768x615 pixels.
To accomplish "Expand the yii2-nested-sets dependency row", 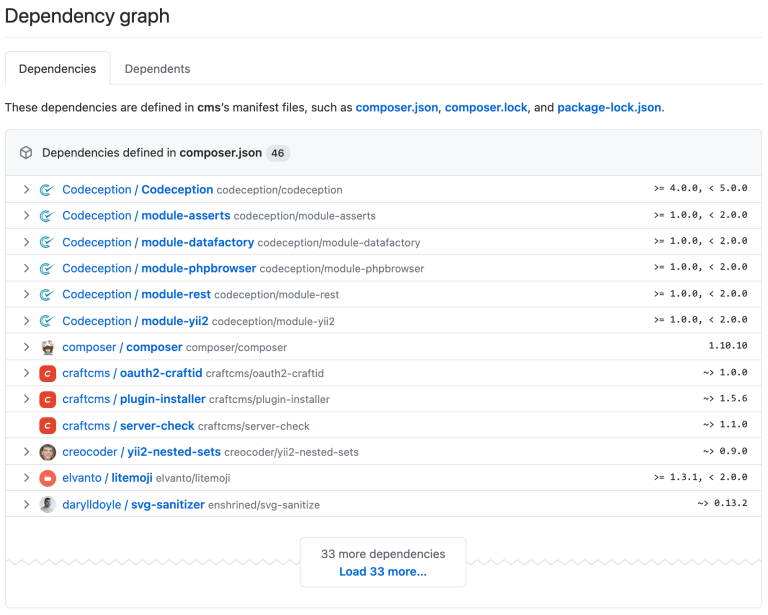I will 26,452.
